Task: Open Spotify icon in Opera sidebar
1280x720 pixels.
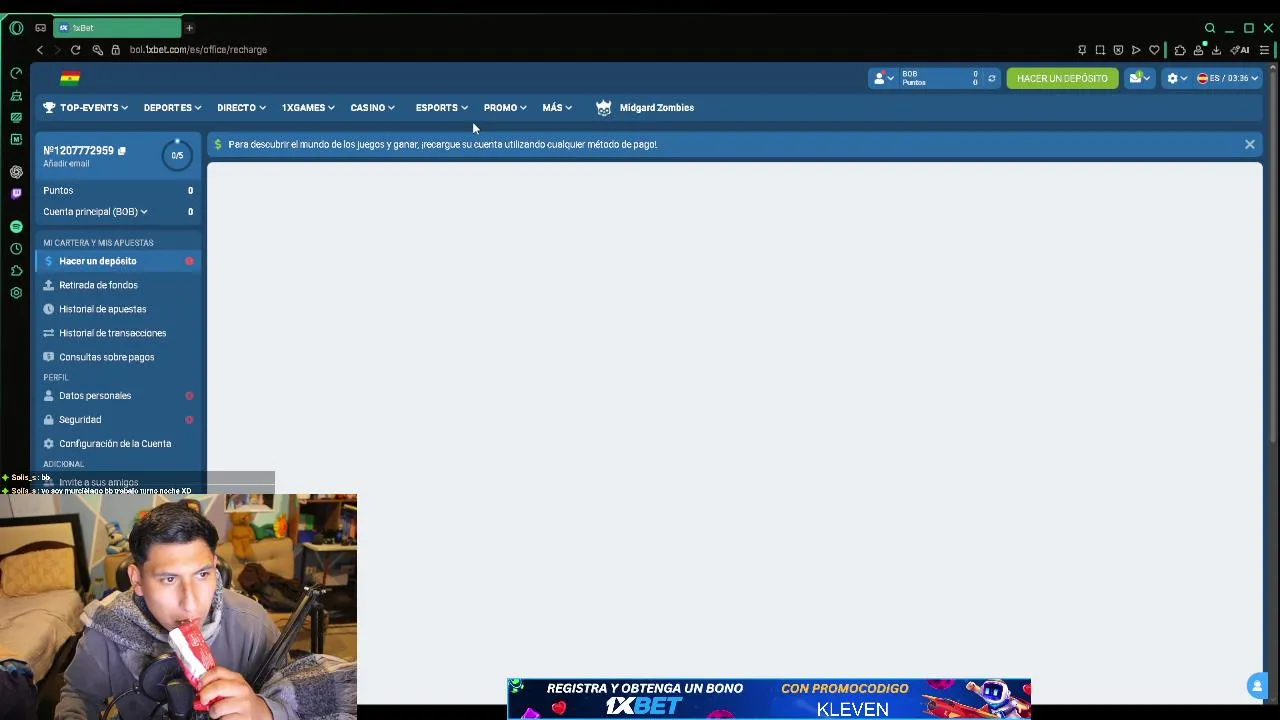Action: click(x=16, y=227)
